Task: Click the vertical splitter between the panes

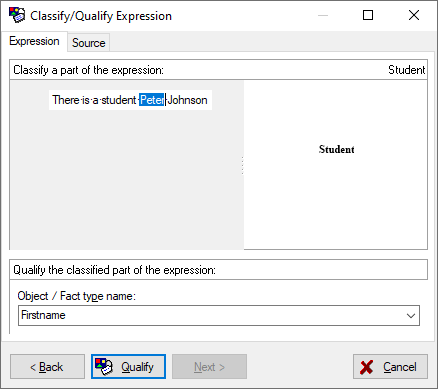Action: click(242, 165)
